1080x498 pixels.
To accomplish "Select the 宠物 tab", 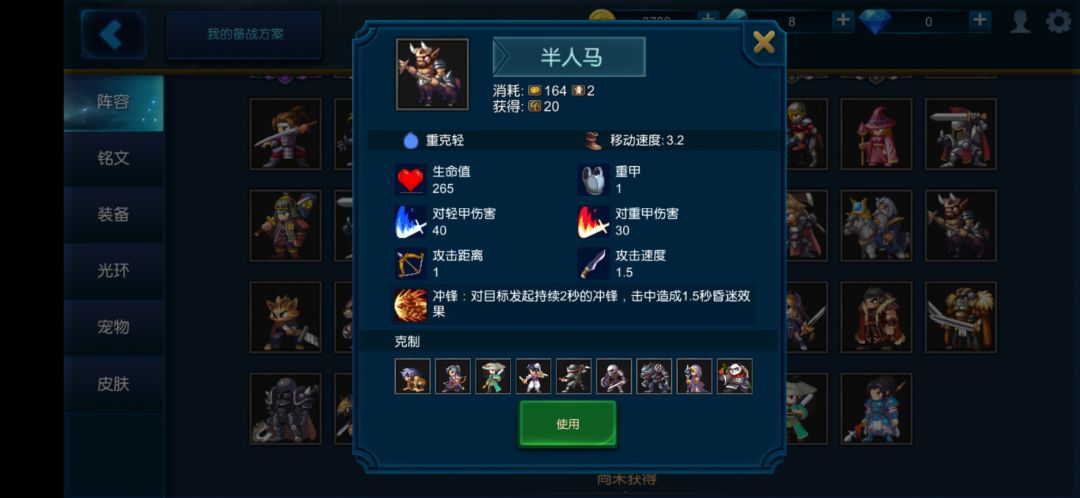I will point(114,327).
